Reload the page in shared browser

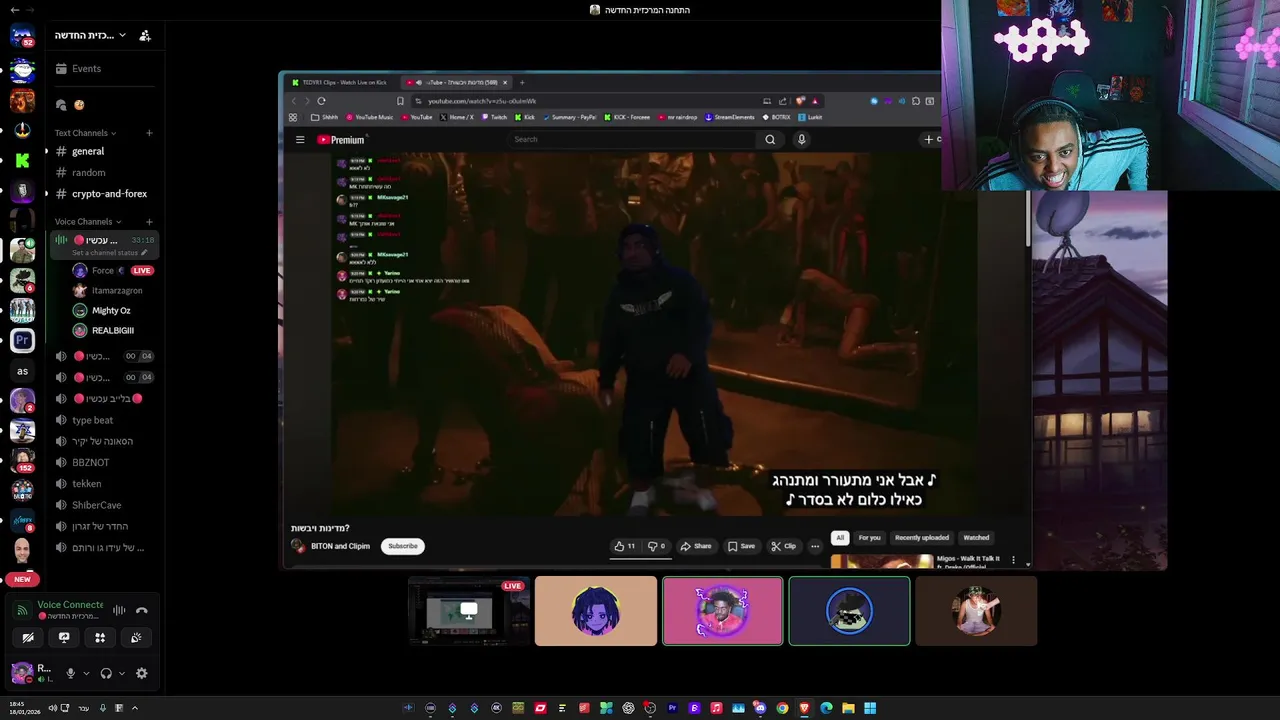[x=321, y=101]
